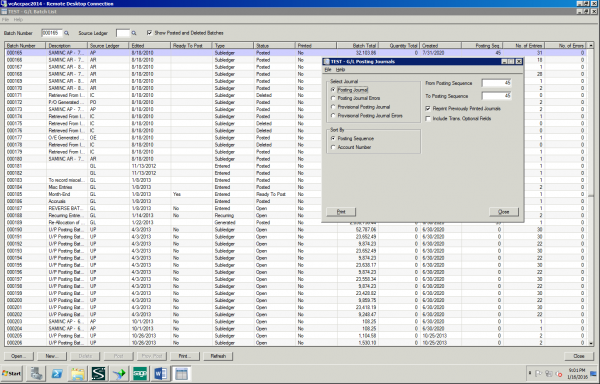Click the G/L Posting Journals window title icon

point(326,62)
